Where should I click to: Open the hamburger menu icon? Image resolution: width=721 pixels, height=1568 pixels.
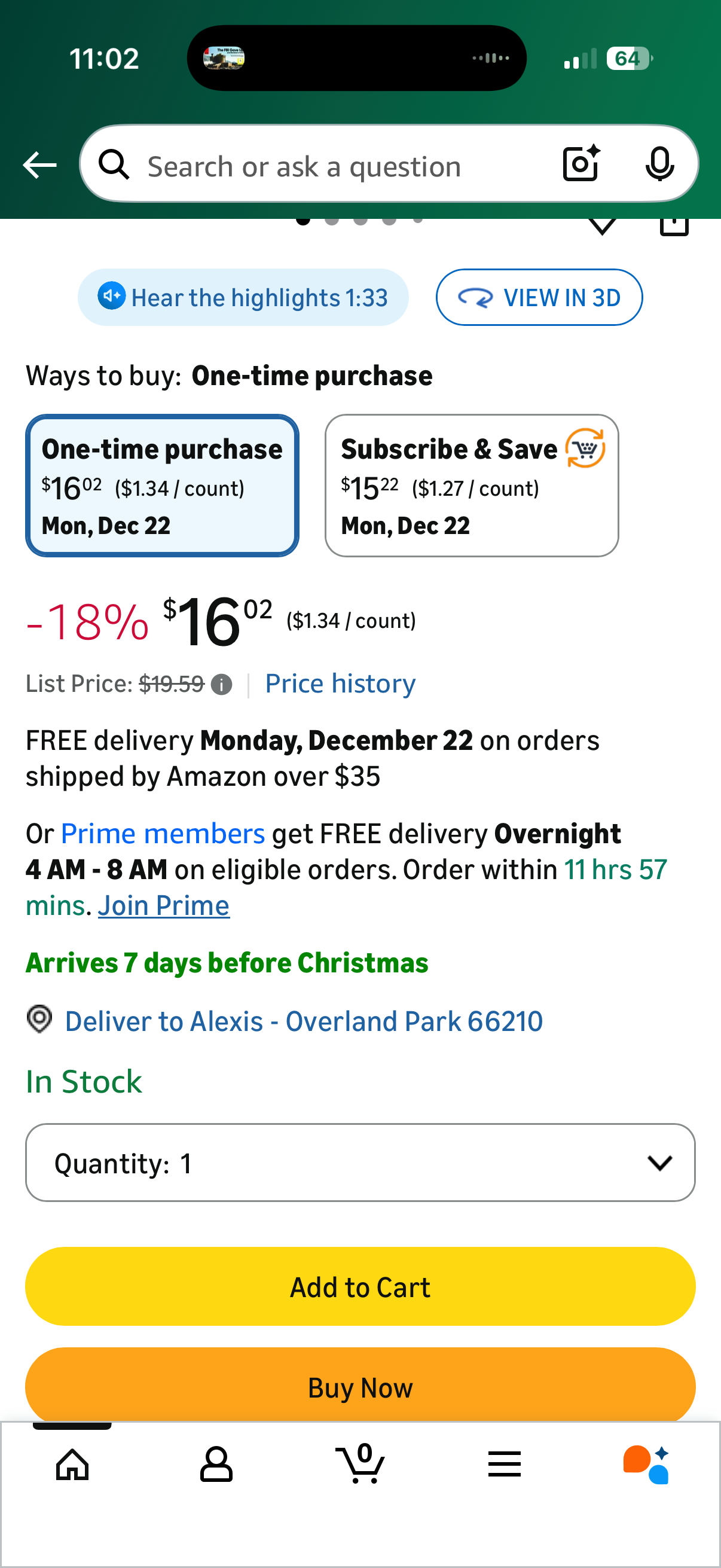tap(505, 1464)
